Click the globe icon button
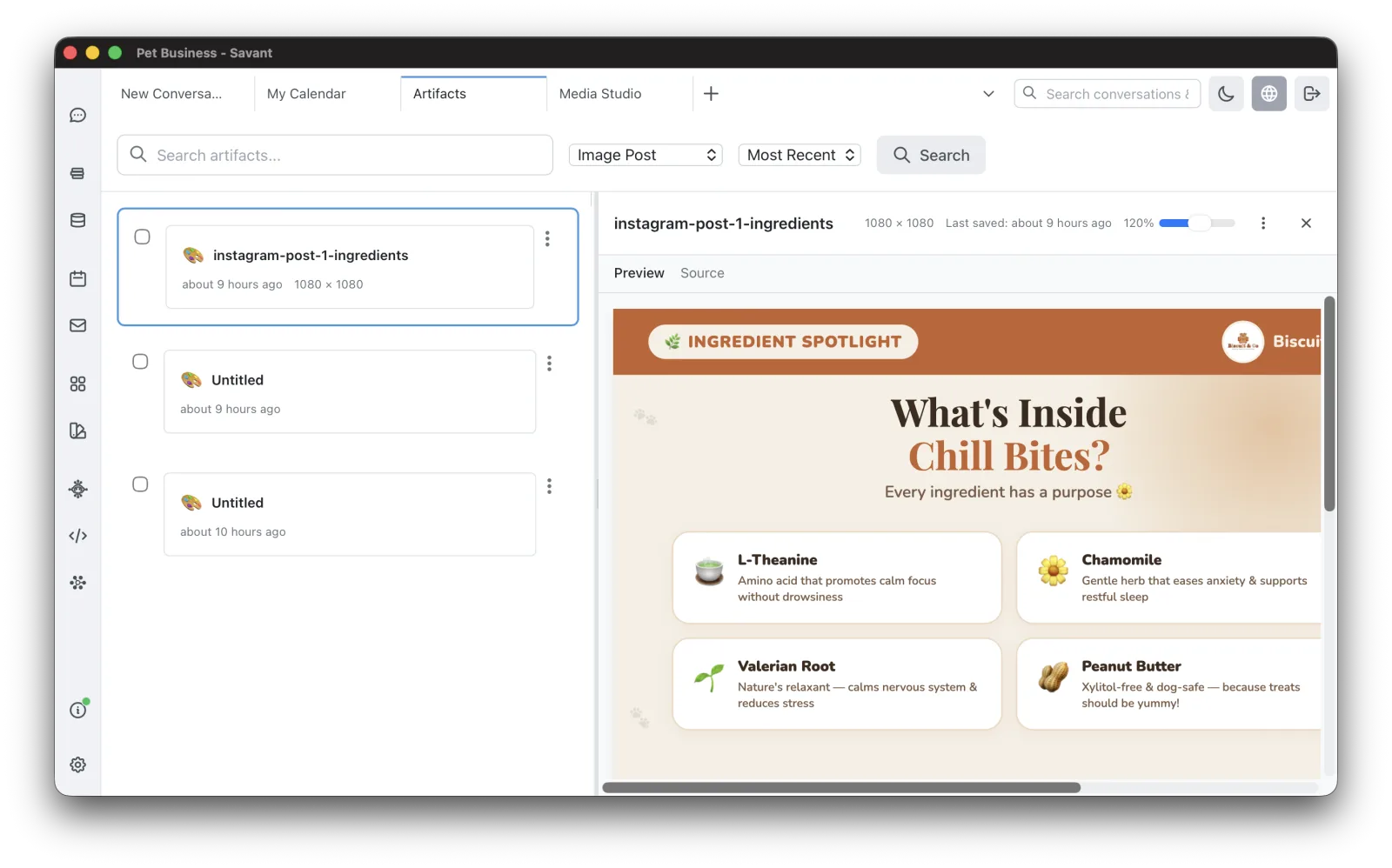The image size is (1392, 868). [x=1269, y=94]
